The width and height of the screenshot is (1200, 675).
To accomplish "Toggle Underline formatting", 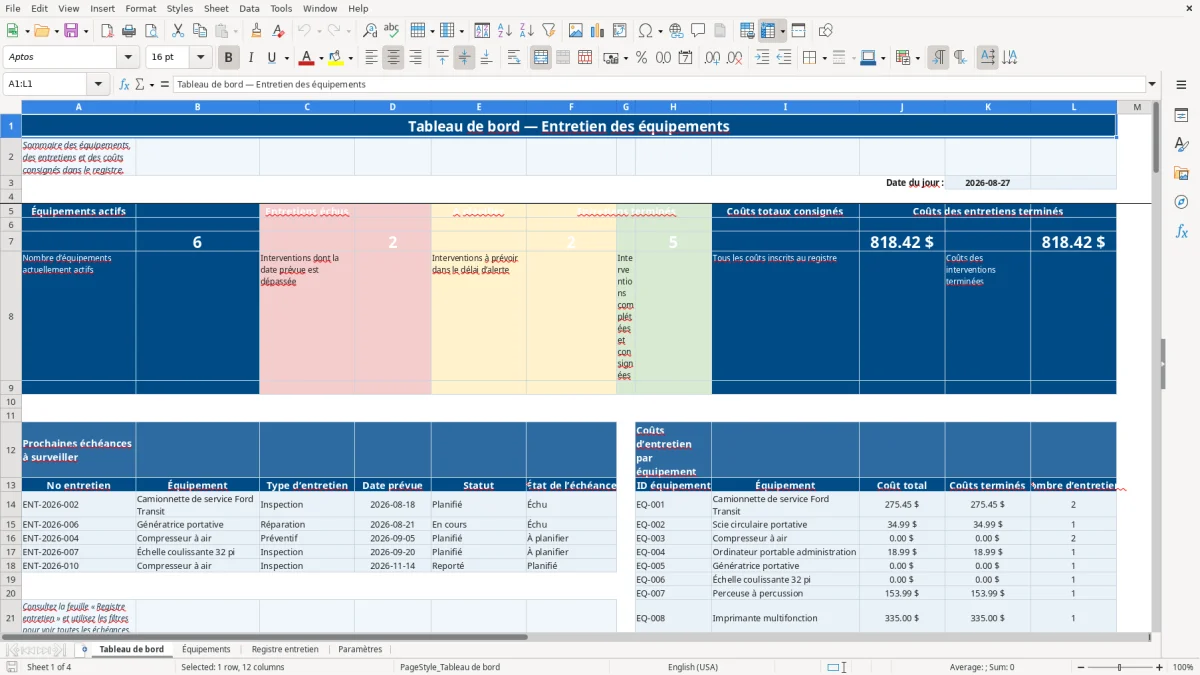I will pos(272,58).
